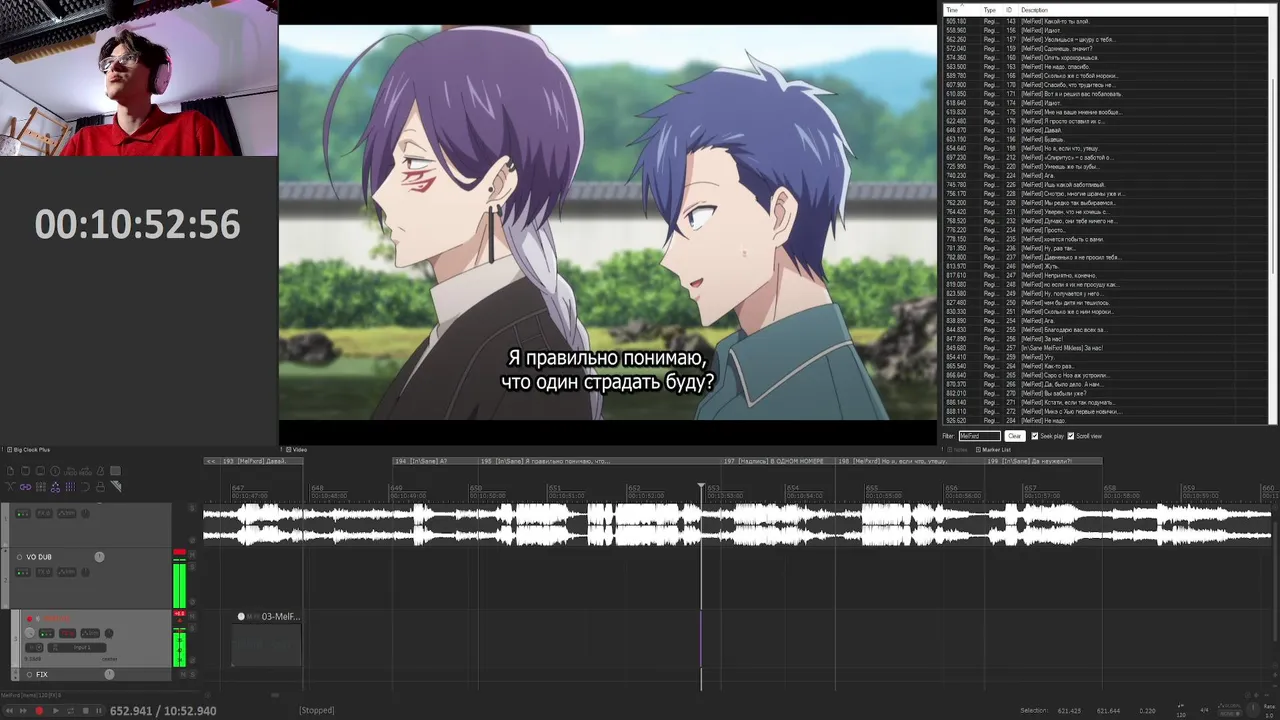The height and width of the screenshot is (720, 1280).
Task: Click the VO DUB track name
Action: pos(39,557)
